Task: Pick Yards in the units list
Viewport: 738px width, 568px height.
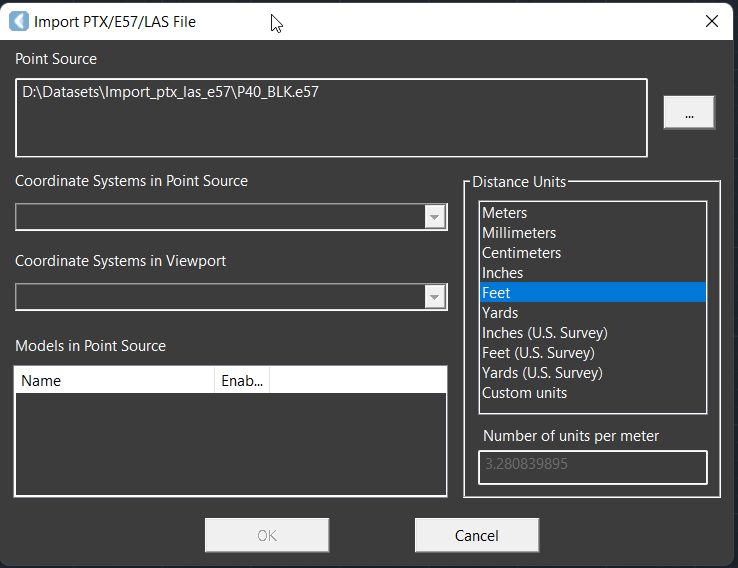Action: click(x=500, y=313)
